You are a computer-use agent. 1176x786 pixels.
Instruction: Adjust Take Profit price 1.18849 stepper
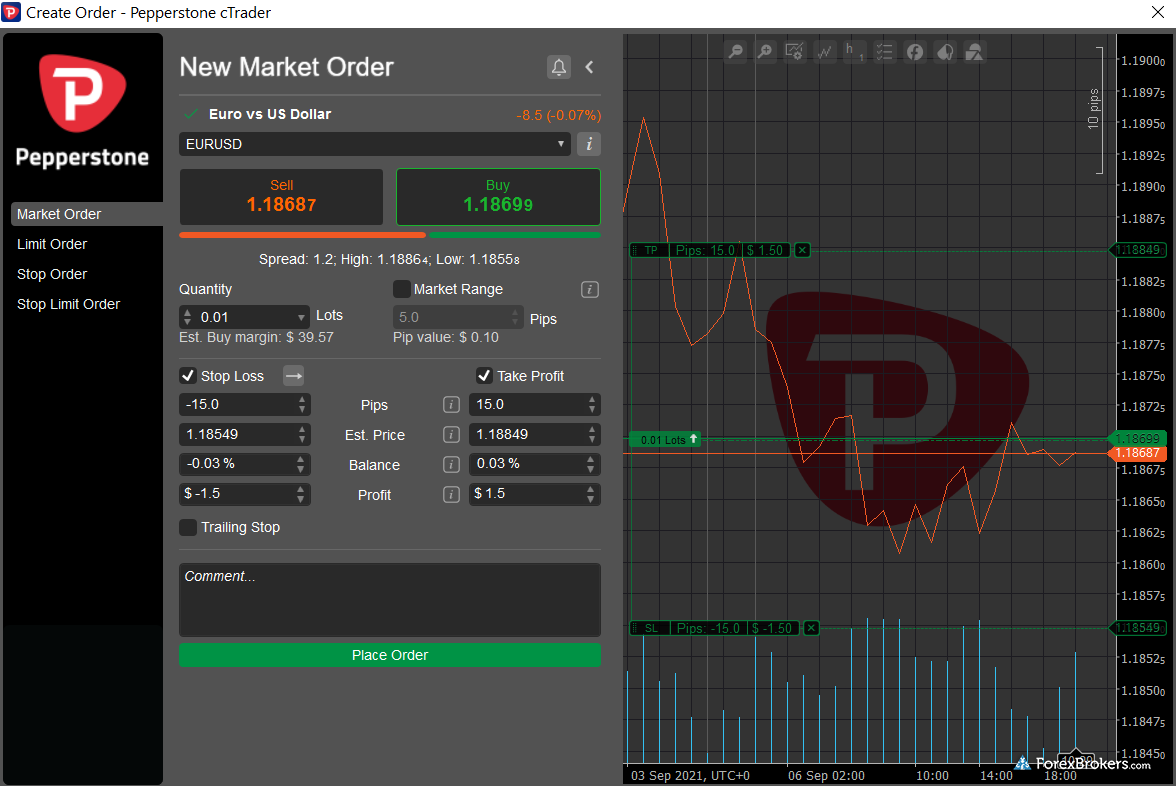(x=592, y=435)
